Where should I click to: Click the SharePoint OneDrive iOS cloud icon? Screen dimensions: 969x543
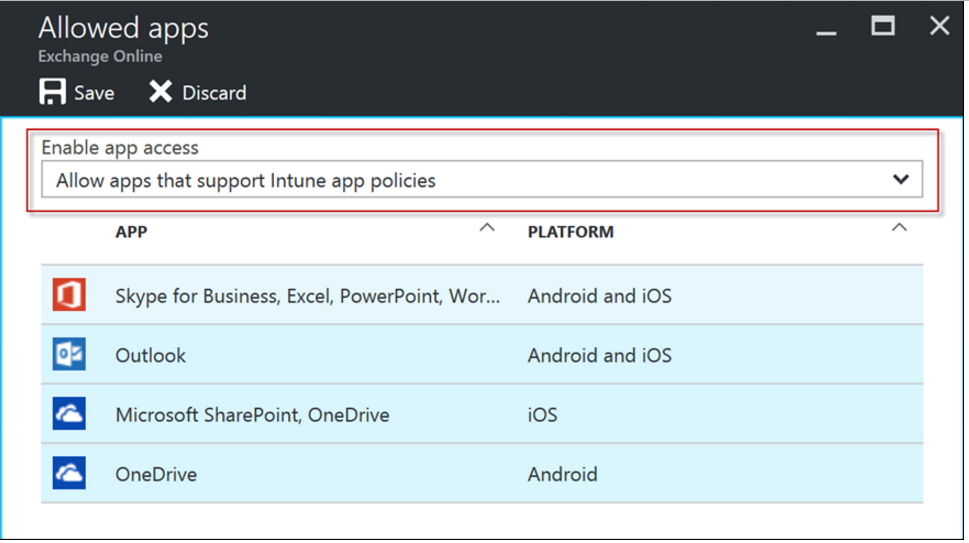pyautogui.click(x=69, y=414)
